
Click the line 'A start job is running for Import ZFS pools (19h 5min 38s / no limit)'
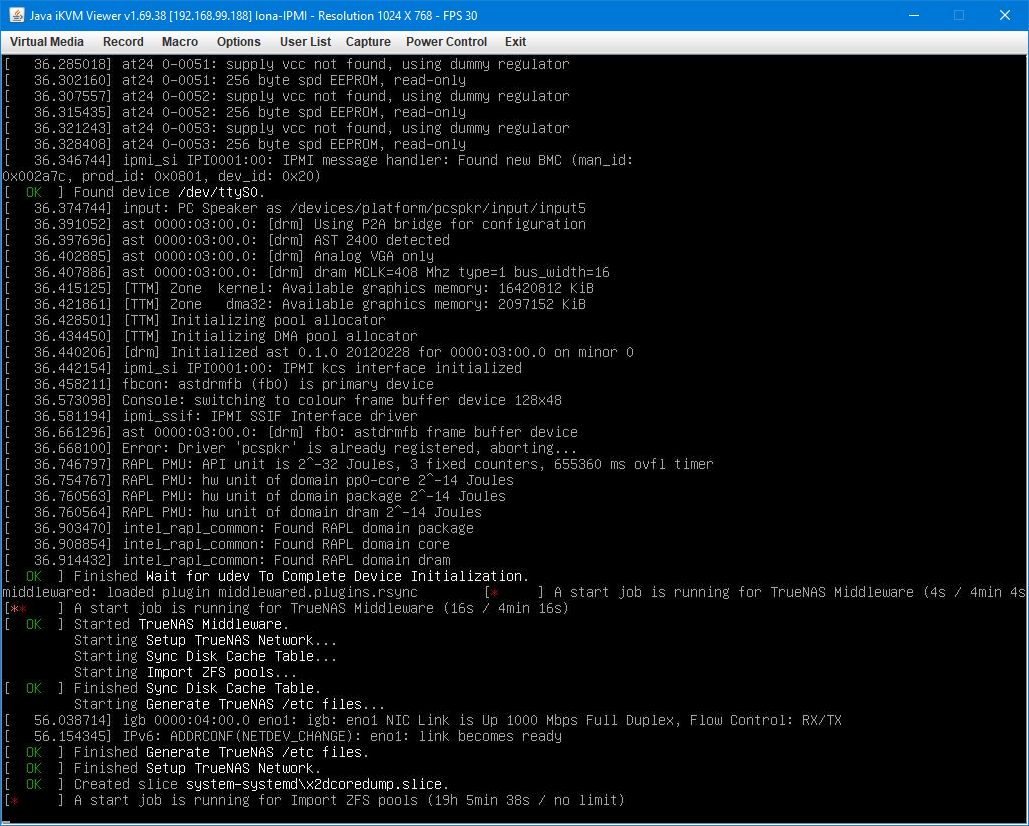349,800
